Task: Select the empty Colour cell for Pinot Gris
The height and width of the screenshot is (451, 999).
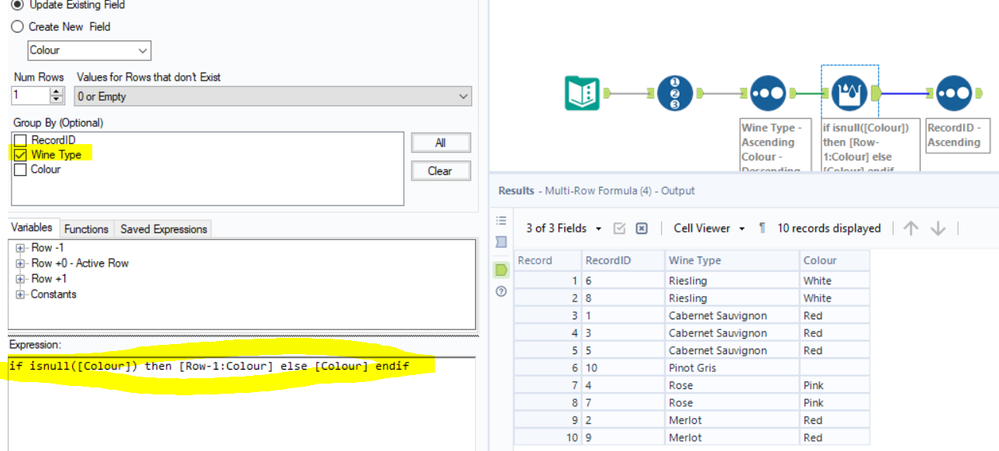Action: pos(834,368)
